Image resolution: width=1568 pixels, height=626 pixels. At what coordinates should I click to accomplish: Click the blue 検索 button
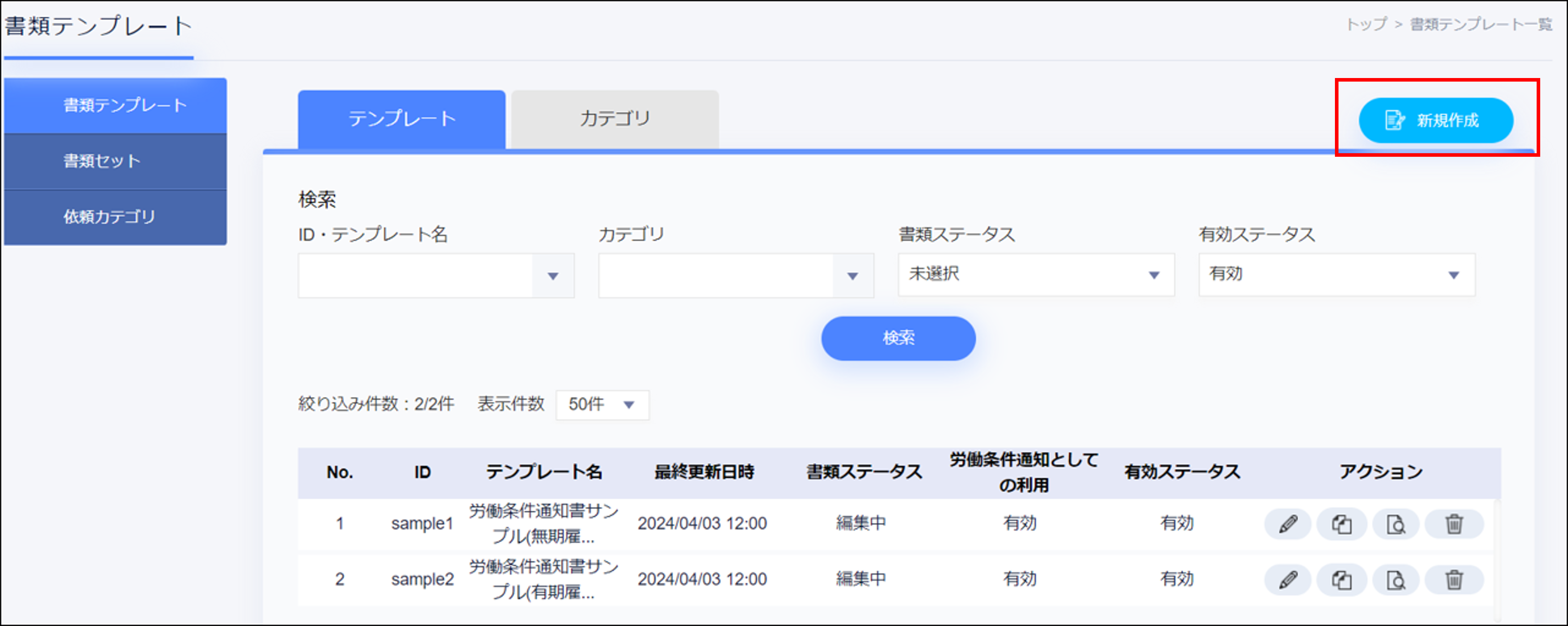point(898,338)
